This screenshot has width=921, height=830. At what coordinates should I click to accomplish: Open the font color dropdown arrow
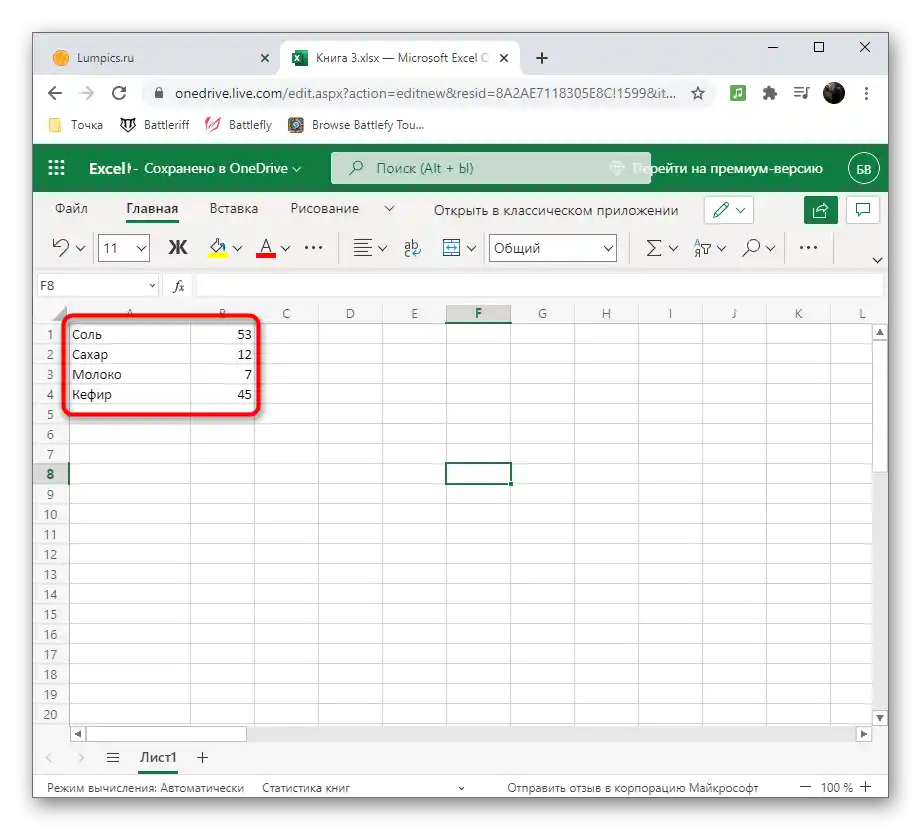(x=285, y=248)
